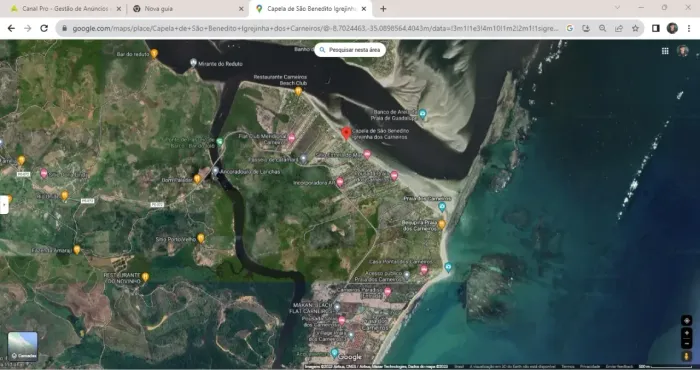Select the Praia dos Carneiros beach marker
Viewport: 700px width, 370px height.
tap(442, 207)
